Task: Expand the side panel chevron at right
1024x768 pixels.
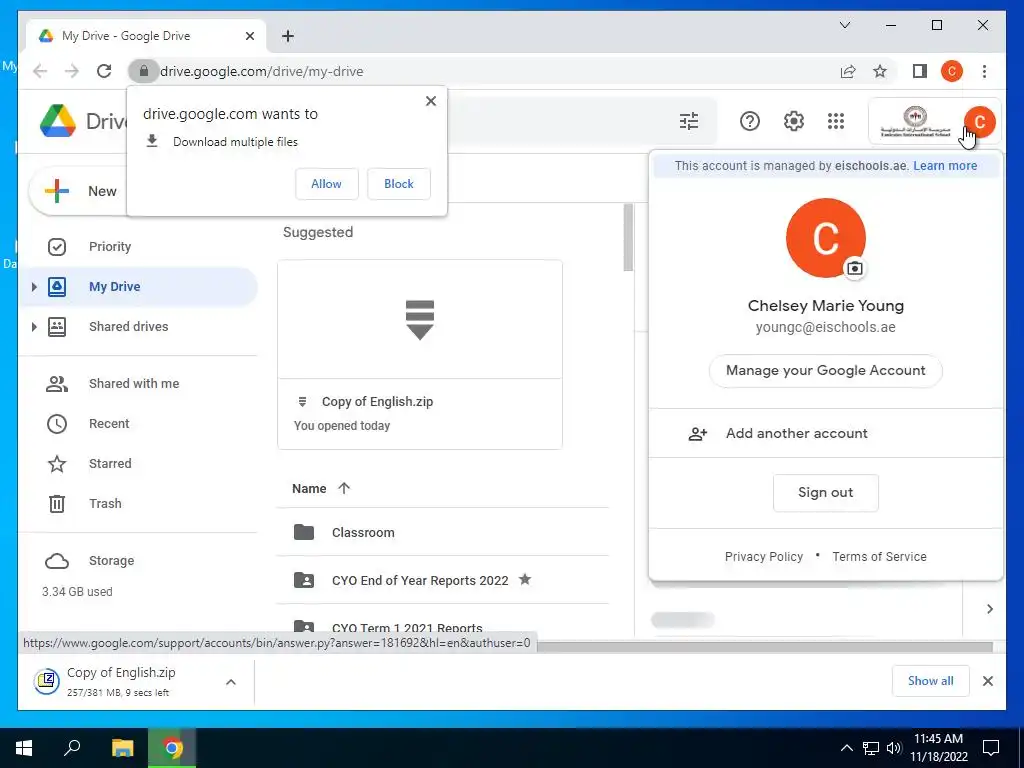Action: pyautogui.click(x=990, y=609)
